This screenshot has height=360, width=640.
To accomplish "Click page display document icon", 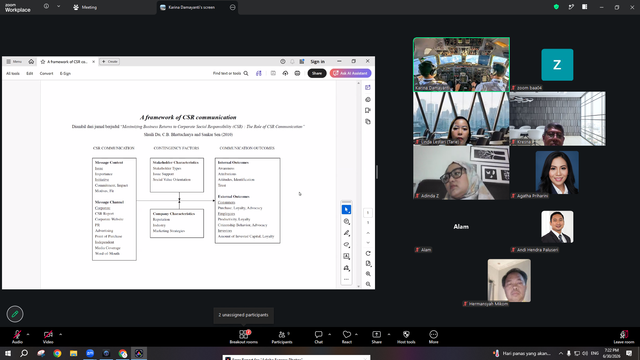I will (368, 264).
